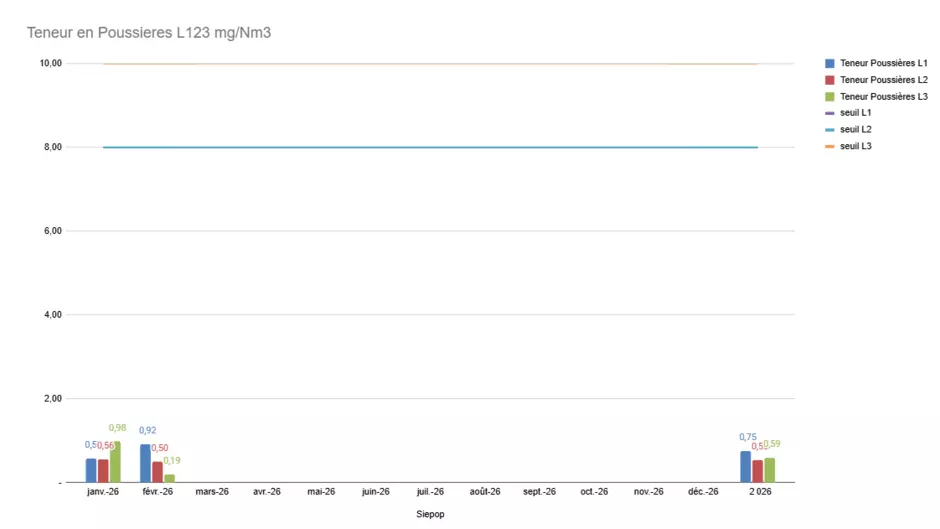The height and width of the screenshot is (529, 940).
Task: Select the seuil L3 legend label
Action: tap(855, 146)
